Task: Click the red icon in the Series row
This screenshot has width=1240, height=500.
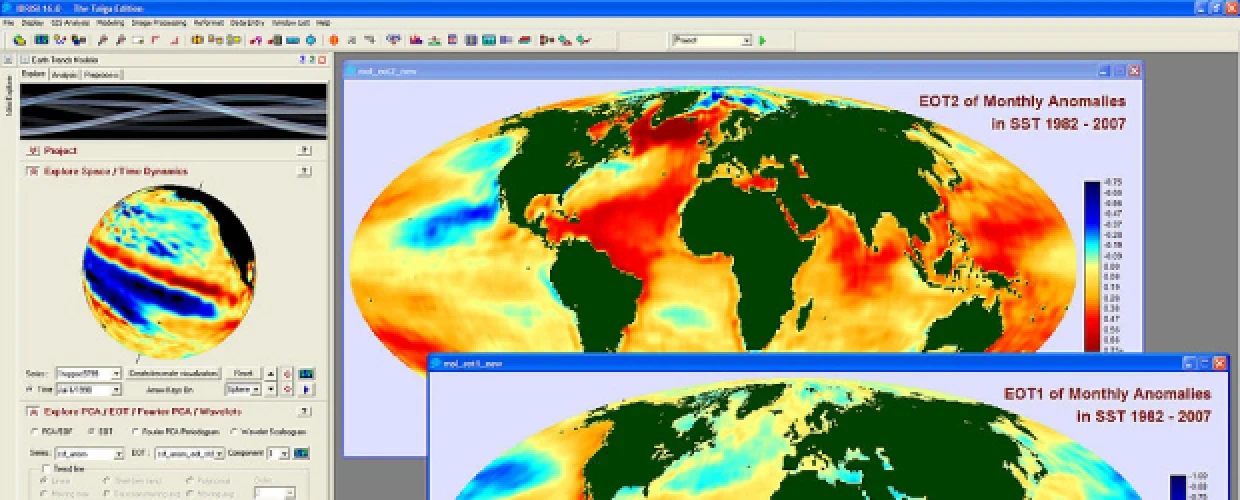Action: point(289,373)
